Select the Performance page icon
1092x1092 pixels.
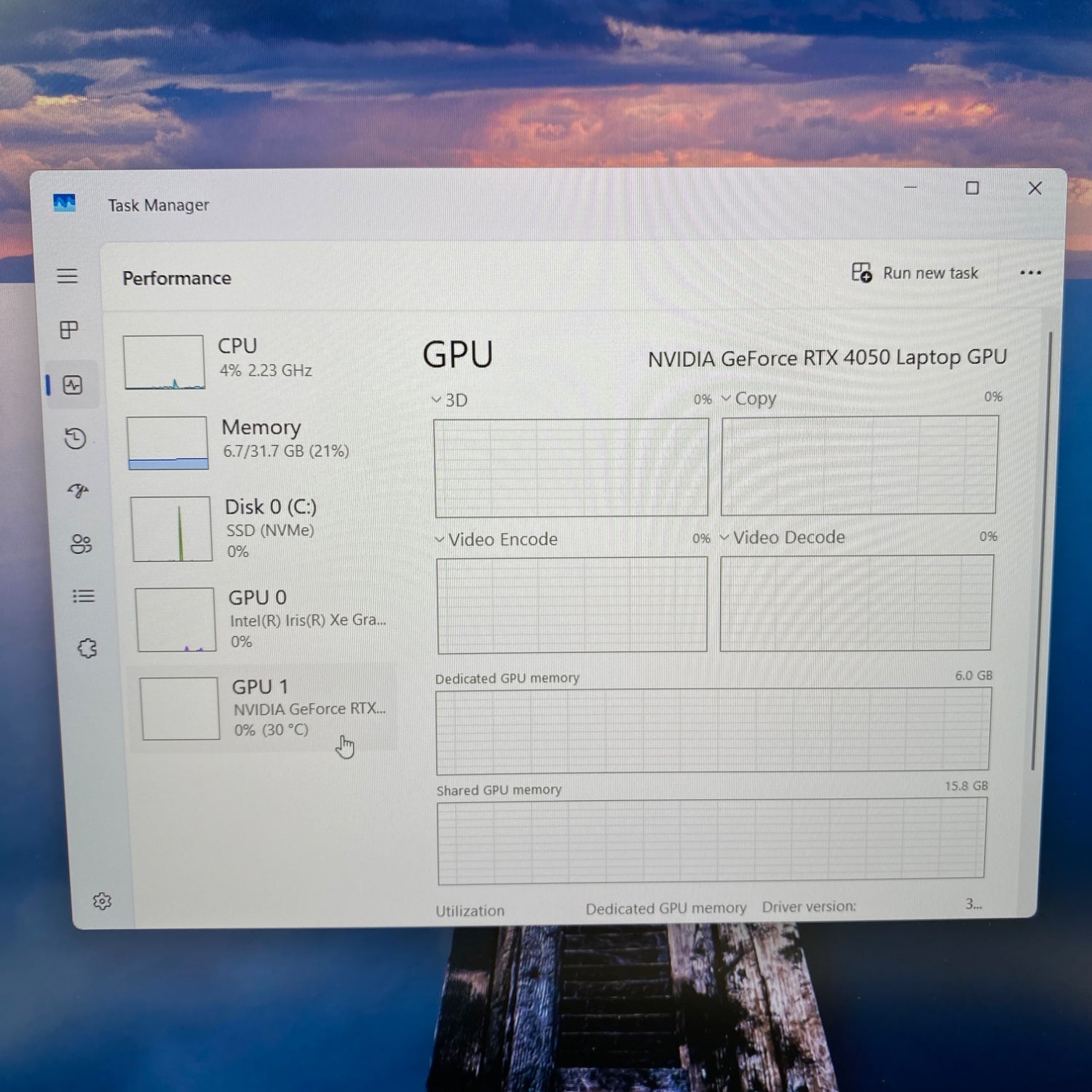click(73, 385)
